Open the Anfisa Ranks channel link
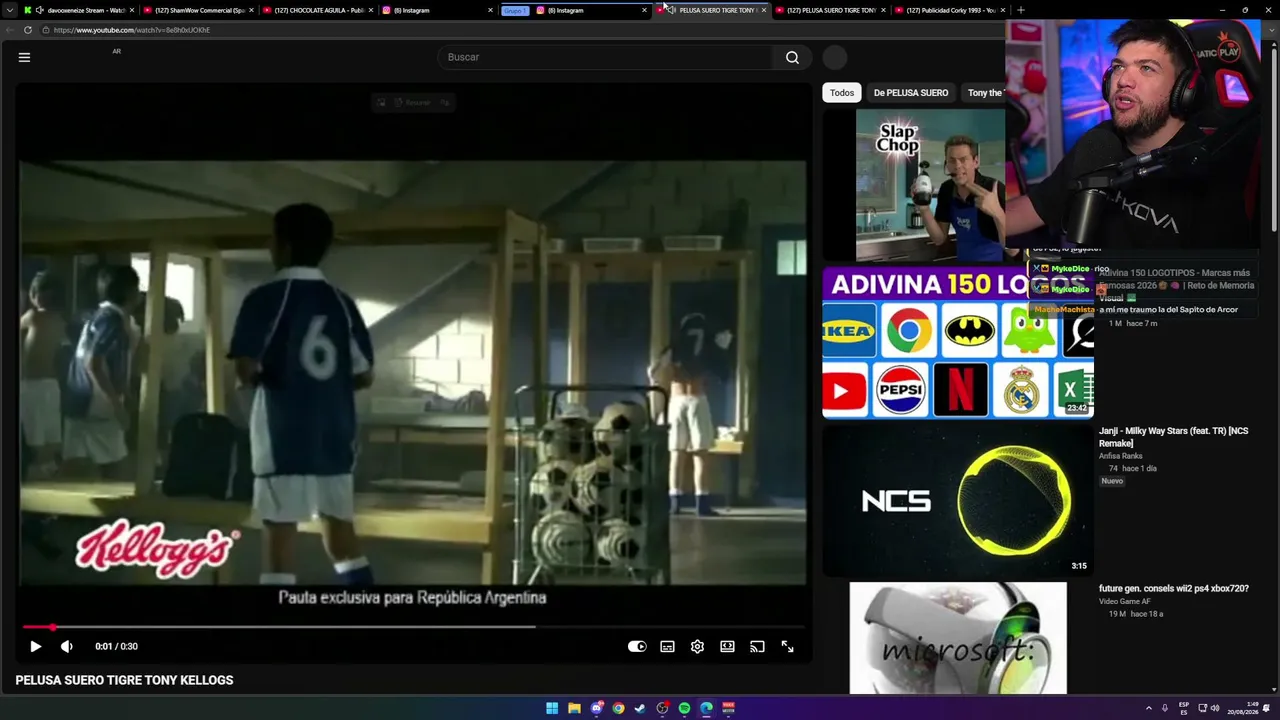Viewport: 1280px width, 720px height. pos(1120,456)
